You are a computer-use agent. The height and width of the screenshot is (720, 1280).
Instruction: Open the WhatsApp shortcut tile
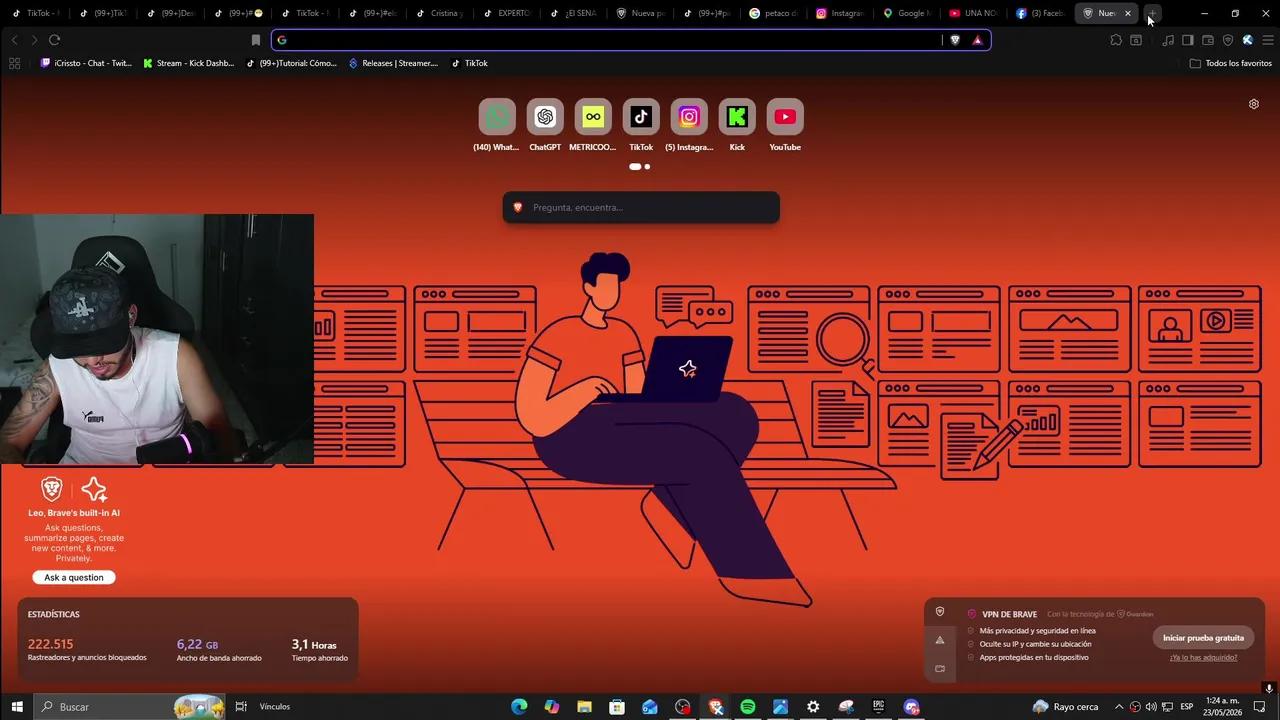(x=497, y=117)
